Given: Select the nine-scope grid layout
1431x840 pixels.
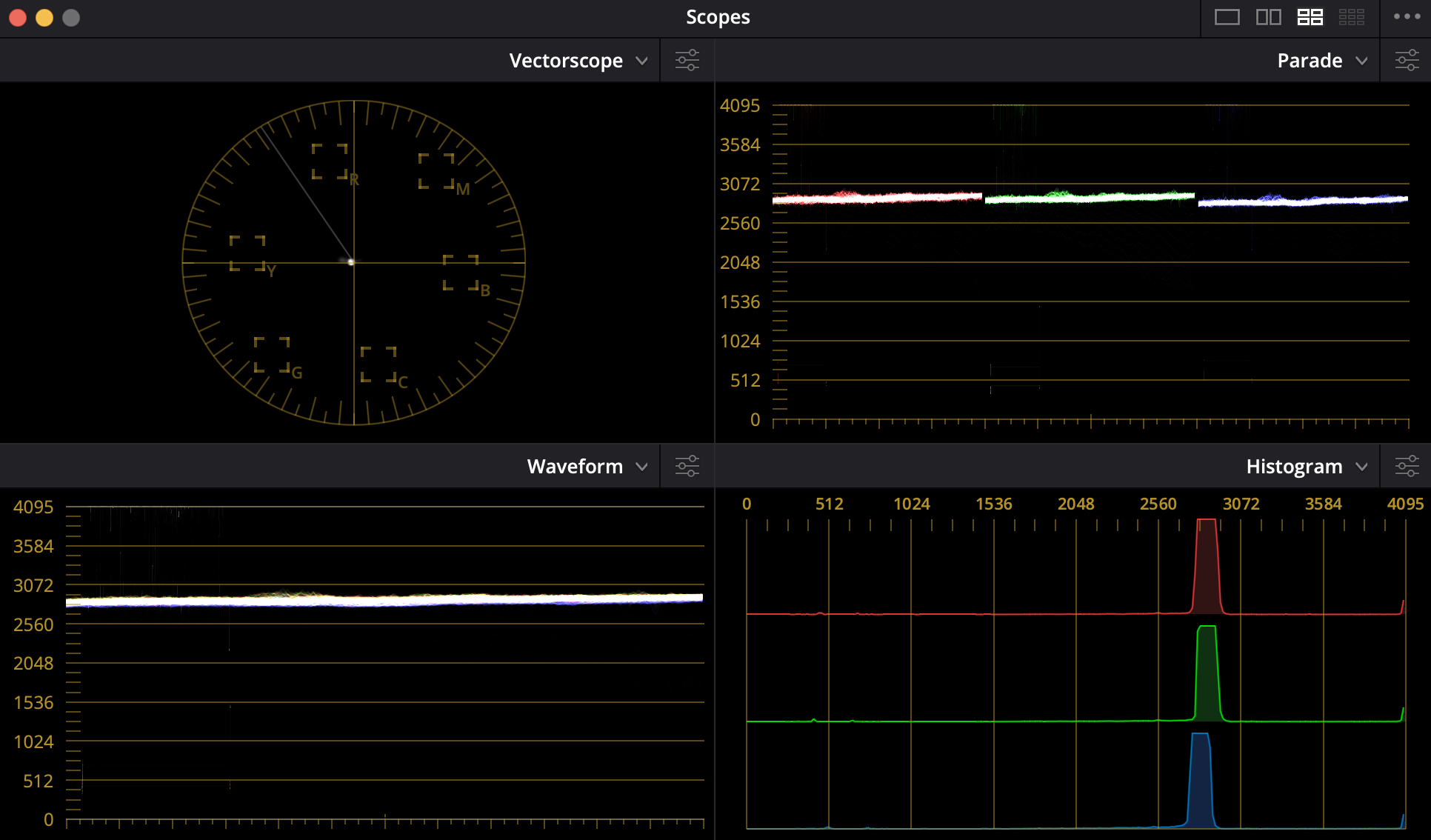Looking at the screenshot, I should point(1352,17).
